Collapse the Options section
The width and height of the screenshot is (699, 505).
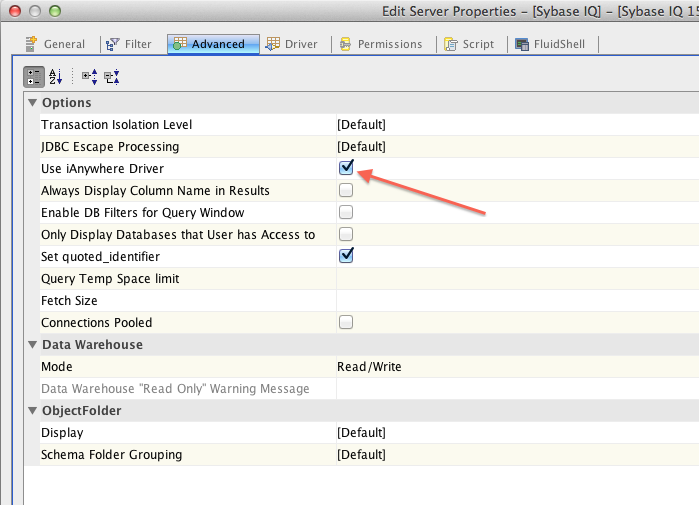tap(32, 103)
